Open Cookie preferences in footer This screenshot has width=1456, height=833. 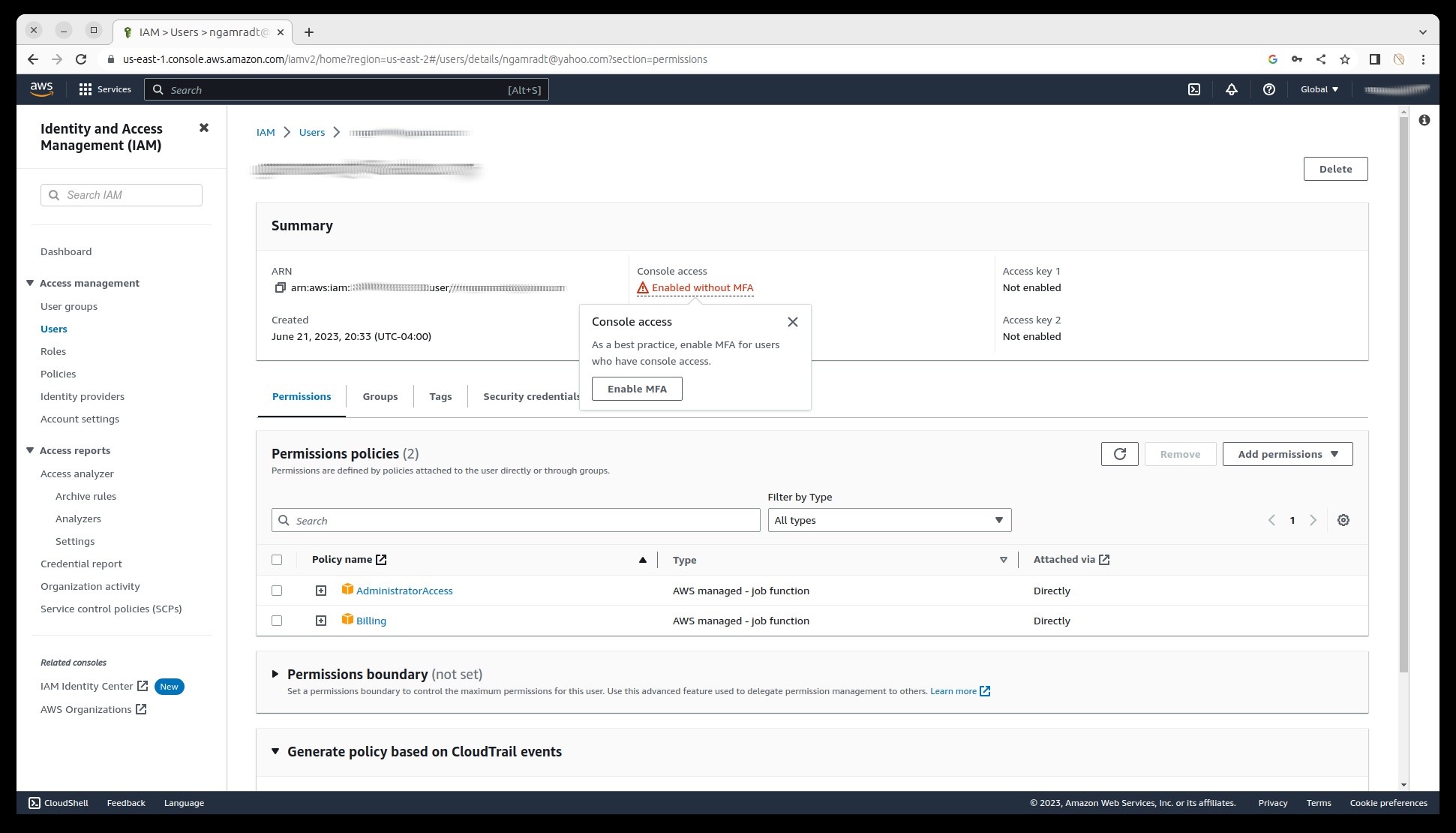click(x=1388, y=803)
